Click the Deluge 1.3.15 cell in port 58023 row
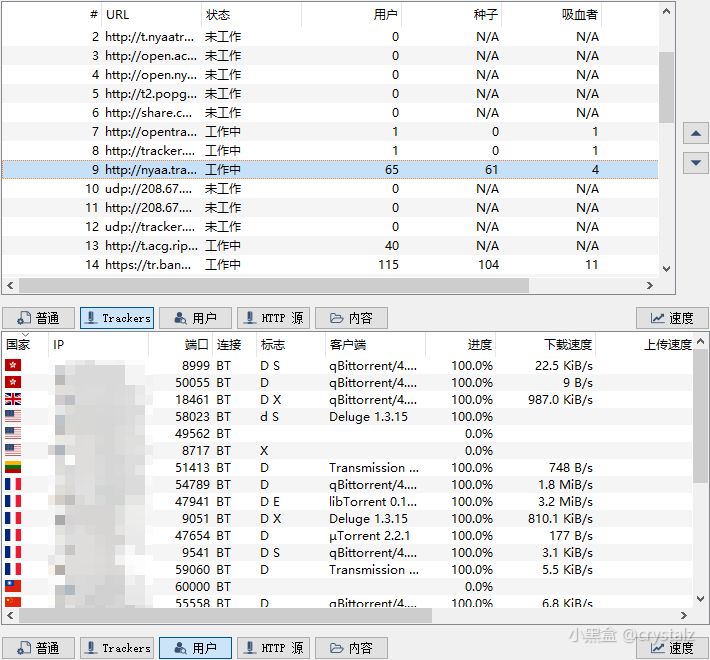710x660 pixels. 368,417
